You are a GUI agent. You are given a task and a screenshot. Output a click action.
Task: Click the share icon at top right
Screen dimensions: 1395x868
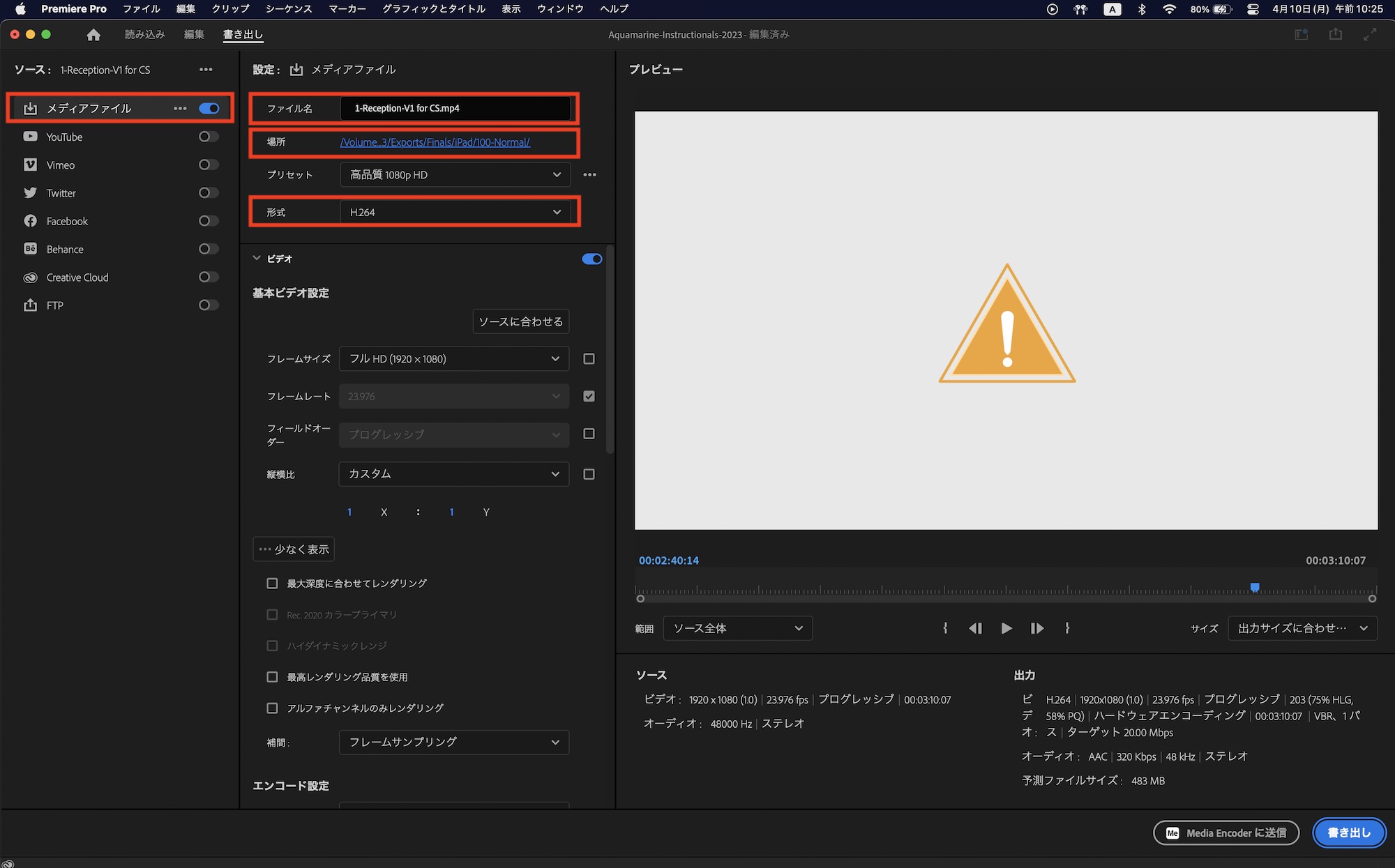pos(1335,34)
